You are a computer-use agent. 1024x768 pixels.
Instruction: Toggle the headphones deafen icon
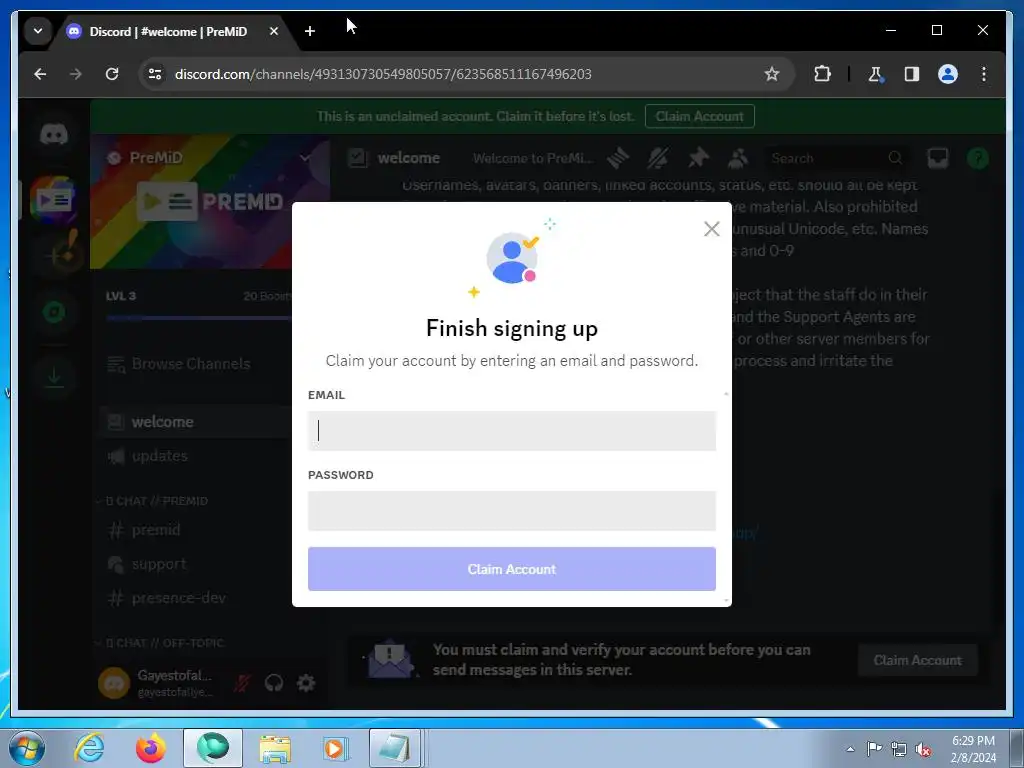274,683
